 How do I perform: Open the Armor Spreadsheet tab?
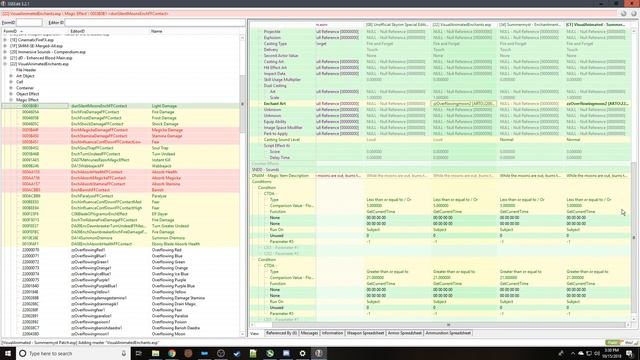pos(404,333)
